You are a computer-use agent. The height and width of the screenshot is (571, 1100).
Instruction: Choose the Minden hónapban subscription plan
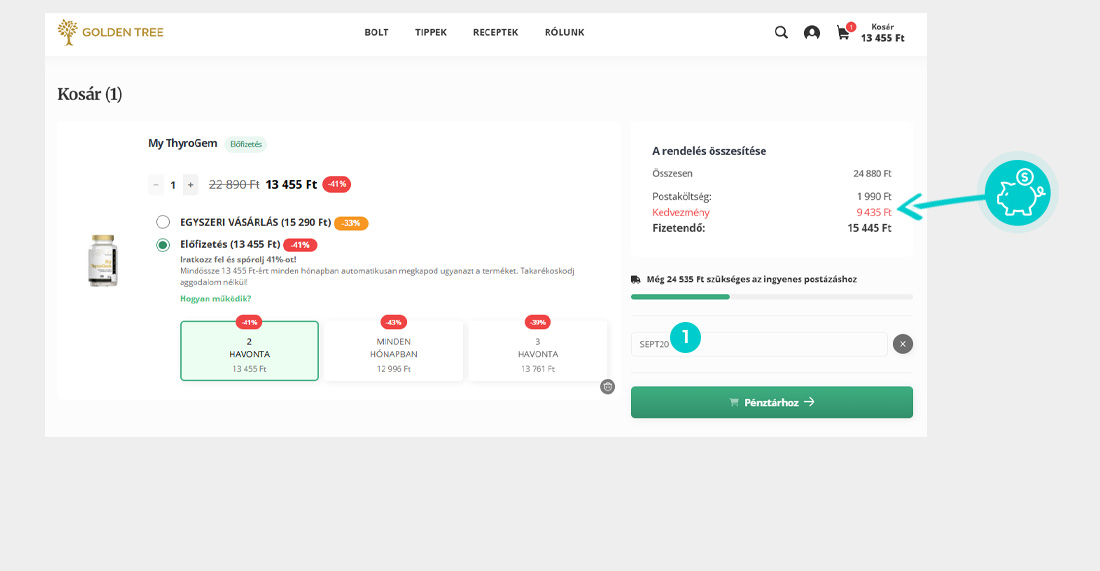[x=393, y=351]
